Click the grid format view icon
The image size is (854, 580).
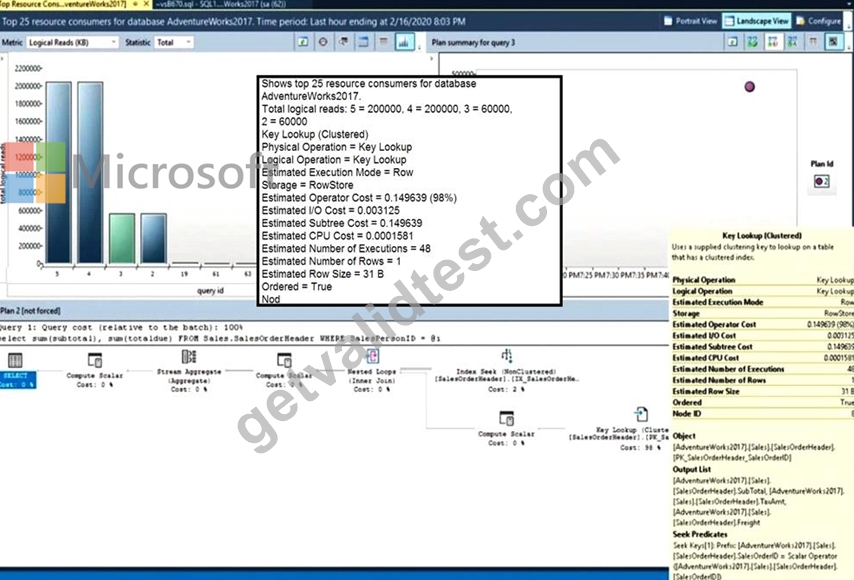(383, 42)
